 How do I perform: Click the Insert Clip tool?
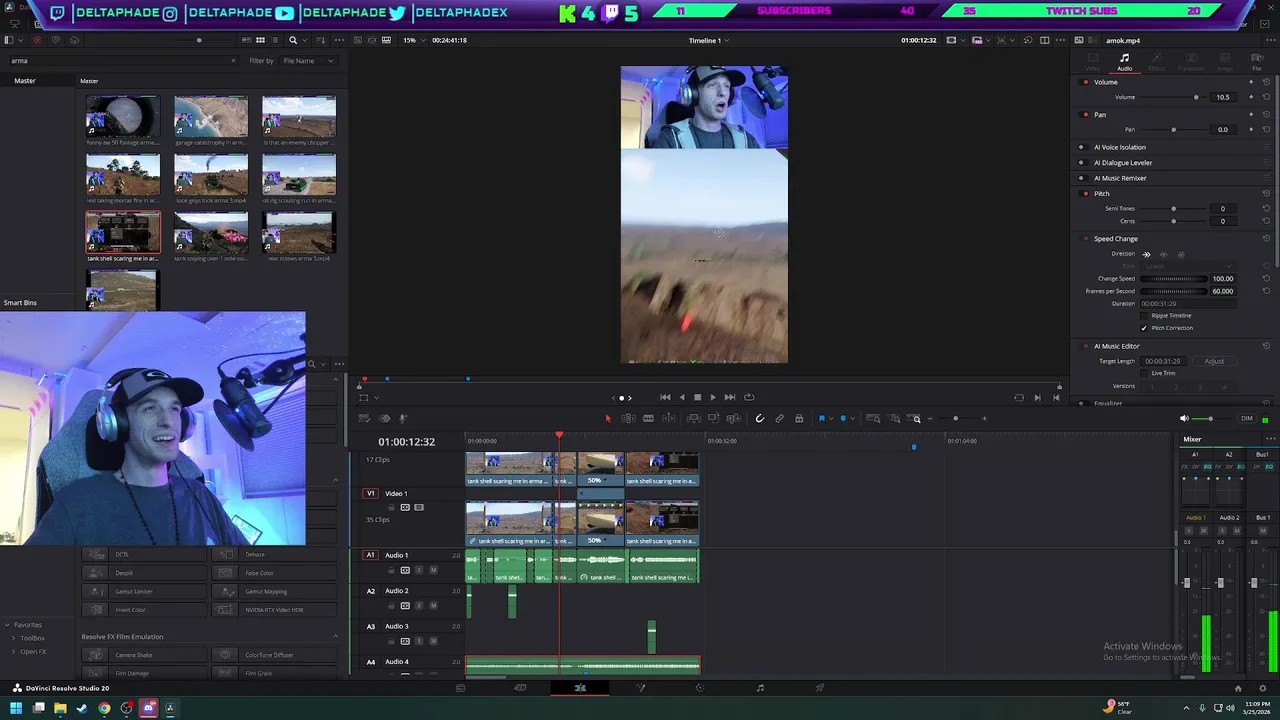tap(693, 418)
